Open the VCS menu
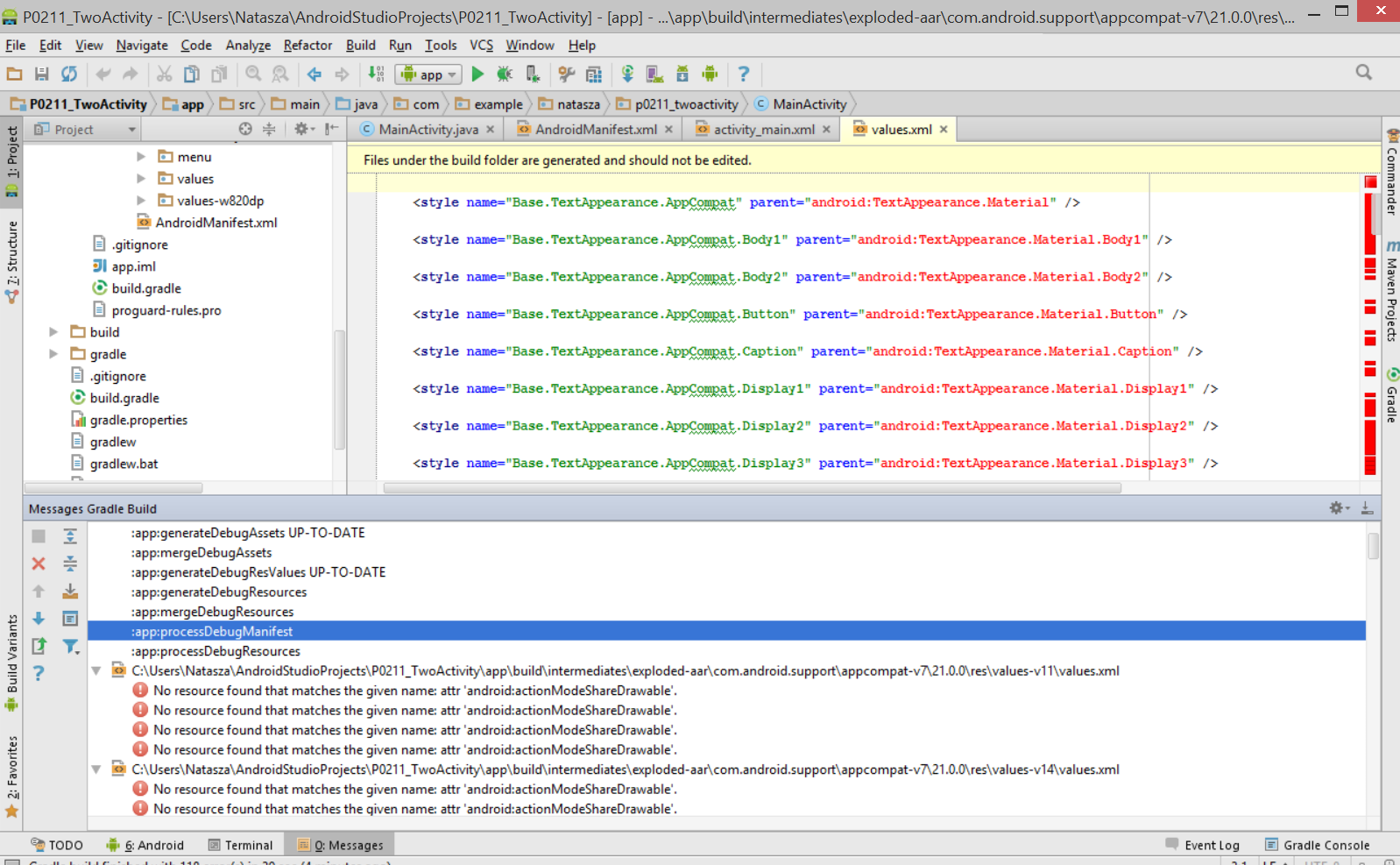Screen dimensions: 1400x865 click(481, 45)
